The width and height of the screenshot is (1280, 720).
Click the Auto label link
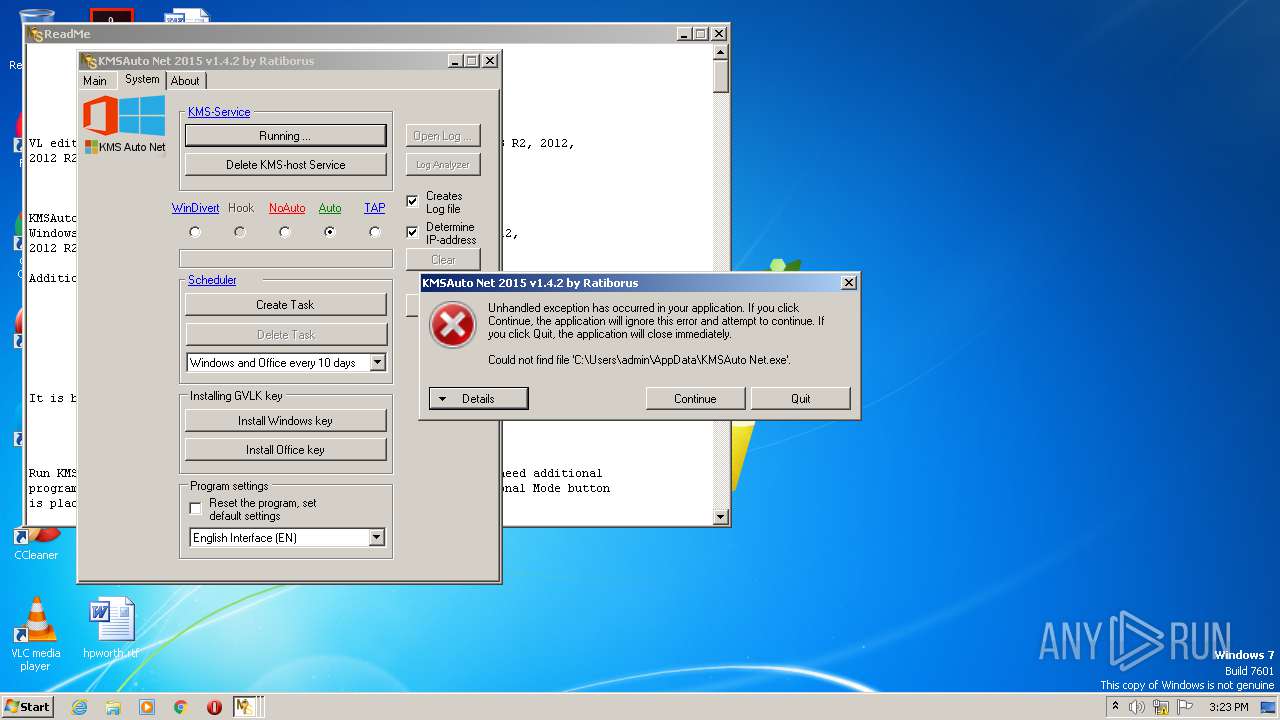pos(330,208)
